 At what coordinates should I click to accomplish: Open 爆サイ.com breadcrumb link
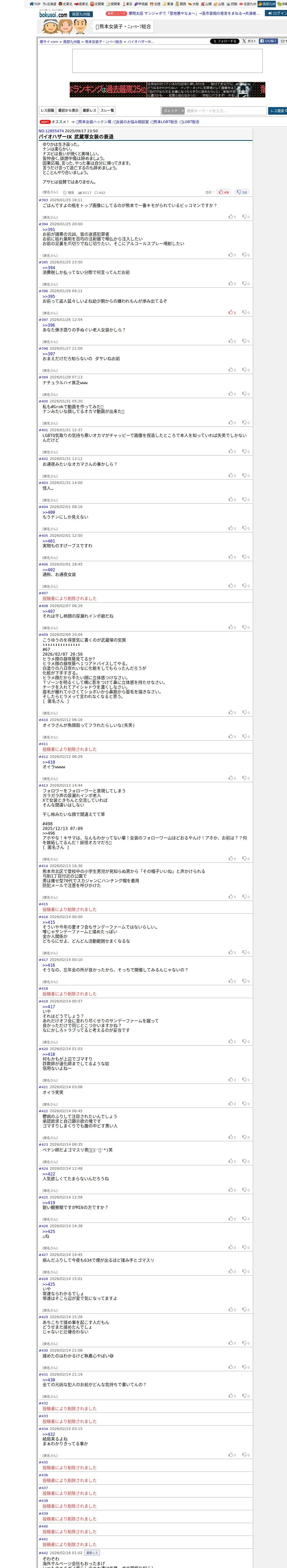(49, 42)
